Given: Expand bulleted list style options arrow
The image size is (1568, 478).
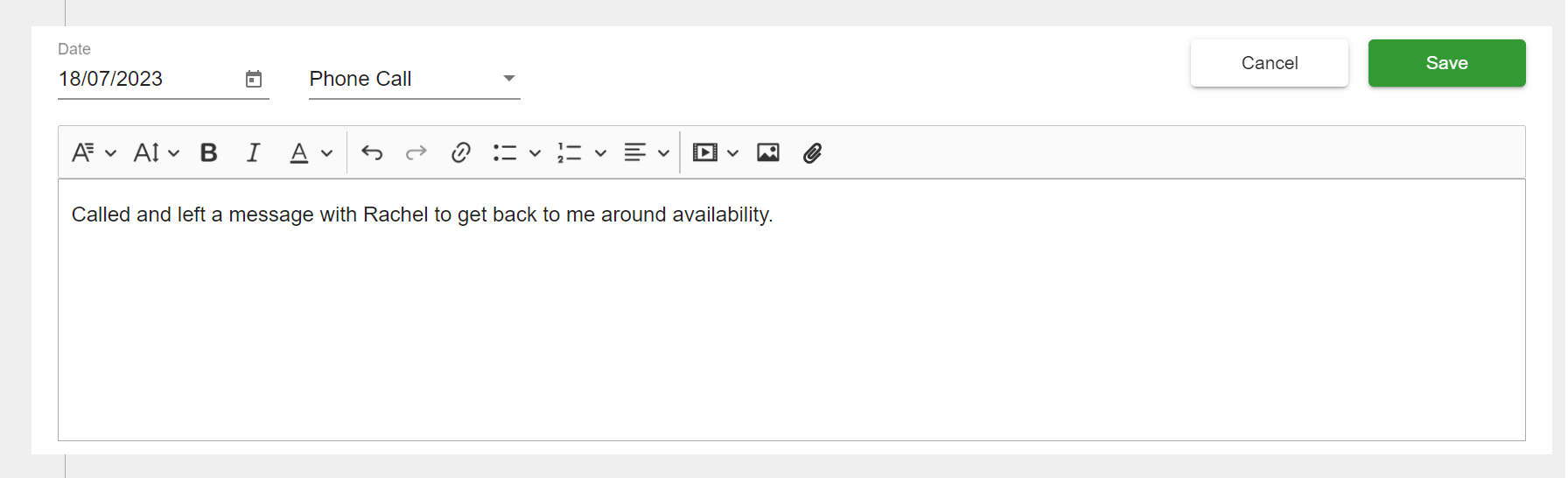Looking at the screenshot, I should (x=535, y=153).
